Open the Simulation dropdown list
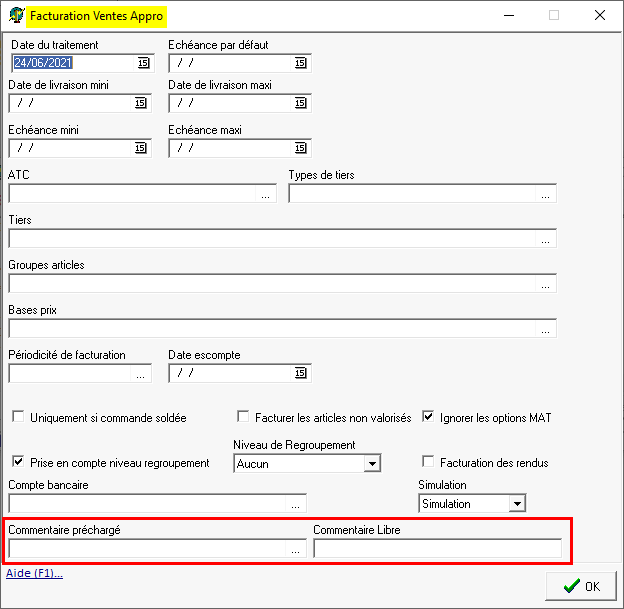 (516, 503)
